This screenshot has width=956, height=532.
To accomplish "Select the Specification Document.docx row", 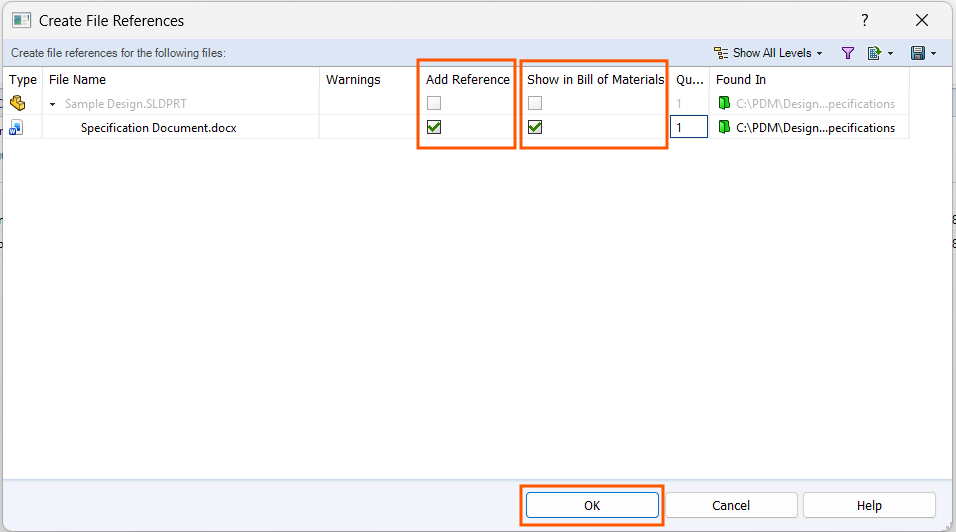I will [456, 127].
